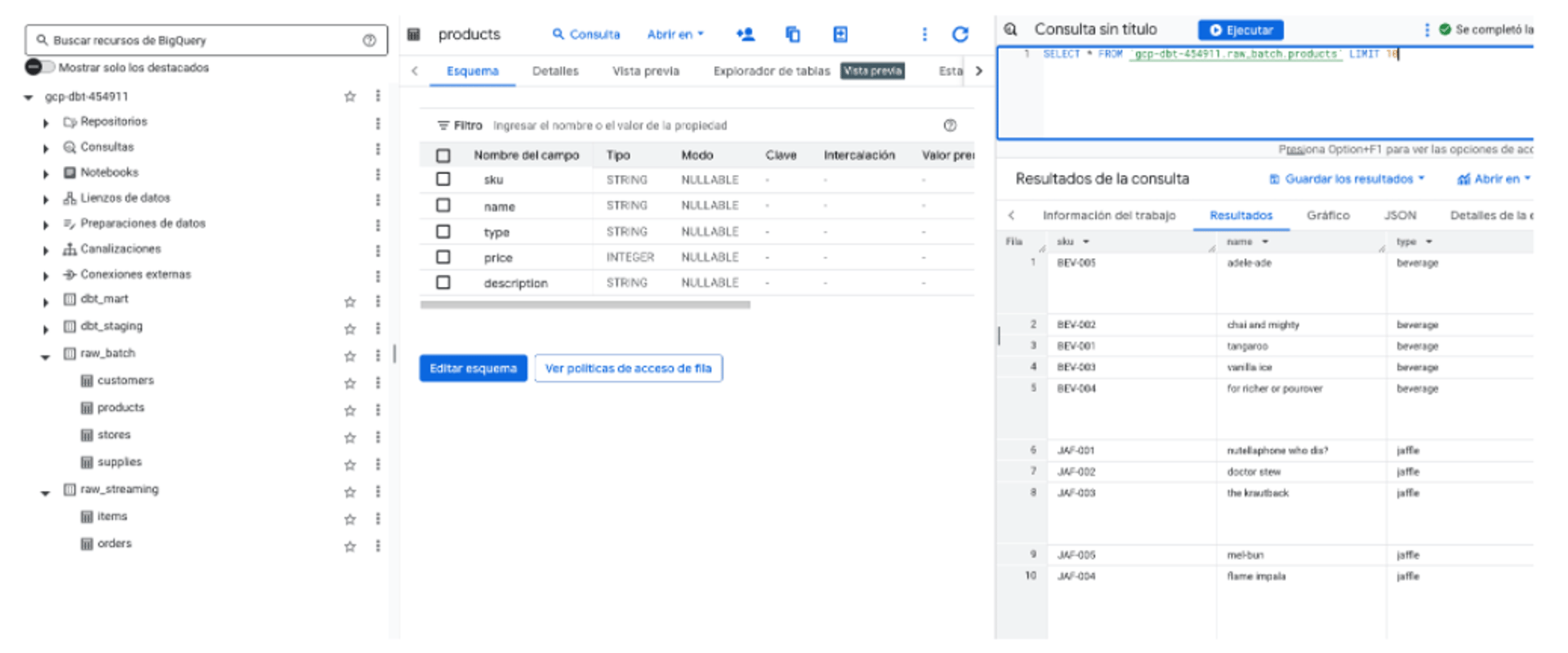Star the products table in explorer
Viewport: 1568px width, 653px height.
click(350, 410)
